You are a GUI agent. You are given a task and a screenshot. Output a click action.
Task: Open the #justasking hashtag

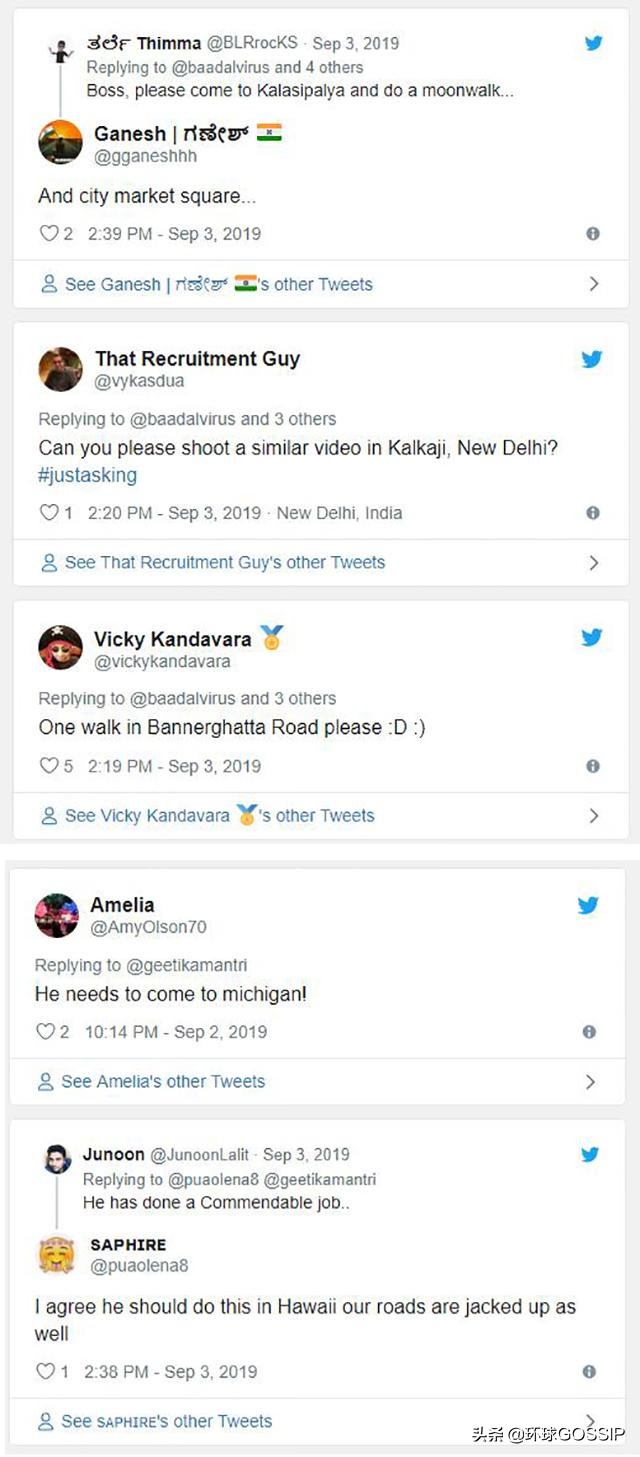(88, 475)
